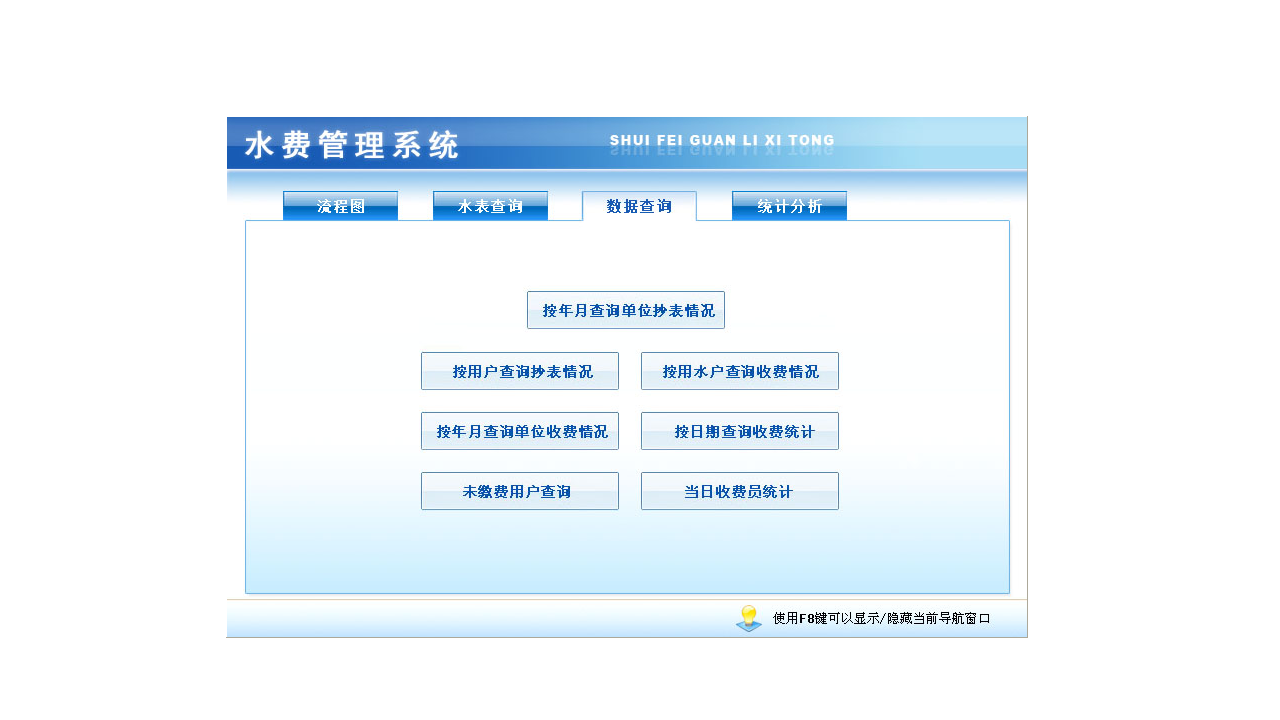Screen dimensions: 1280x720
Task: Open 按用水户查询收费情况 query
Action: tap(739, 371)
